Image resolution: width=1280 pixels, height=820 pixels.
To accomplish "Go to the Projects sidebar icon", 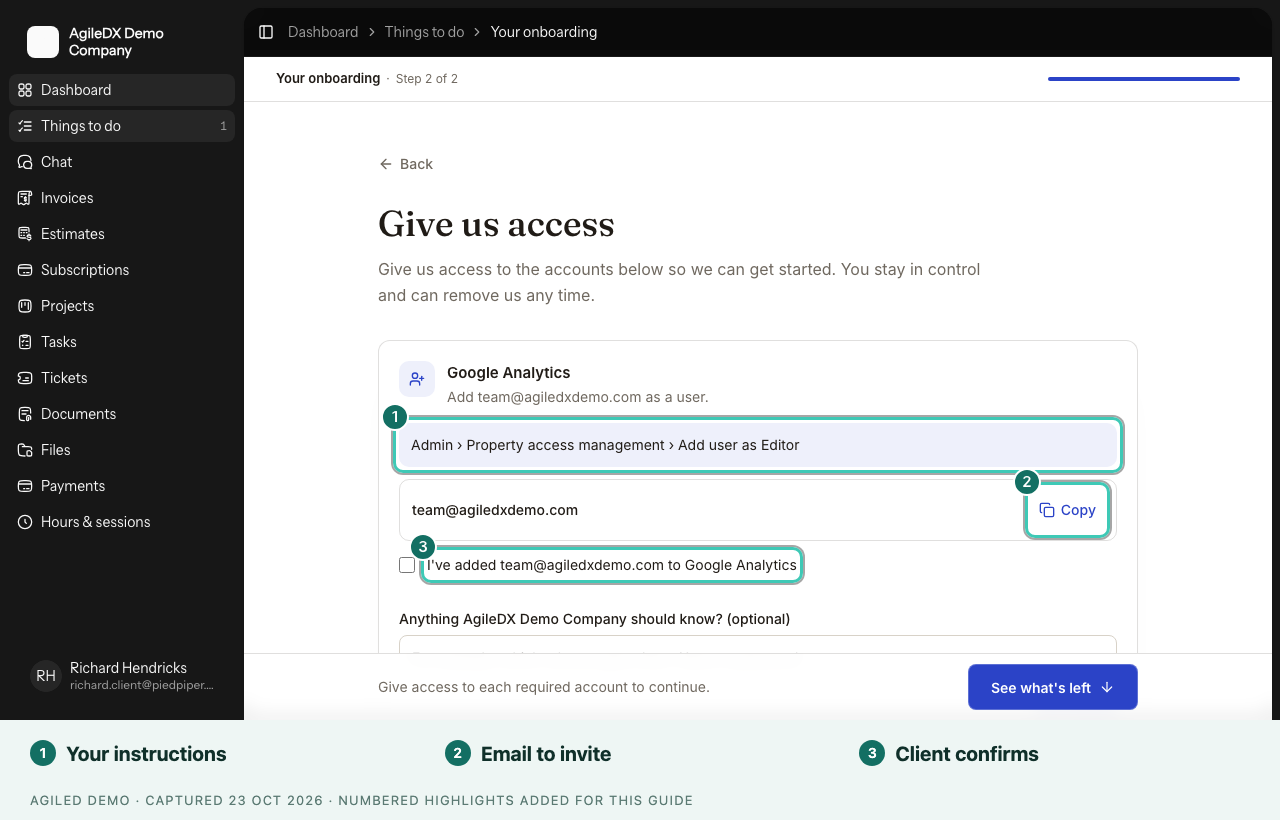I will tap(25, 306).
